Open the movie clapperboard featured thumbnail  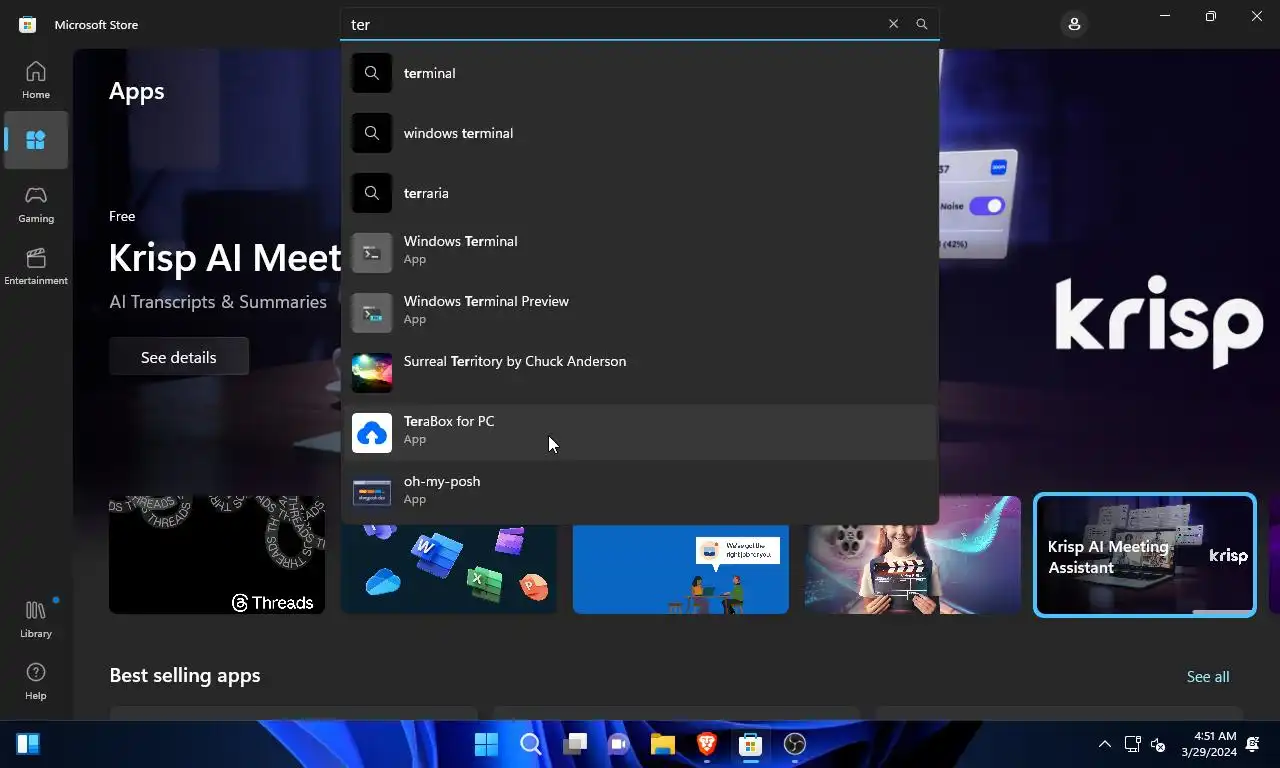pyautogui.click(x=913, y=555)
